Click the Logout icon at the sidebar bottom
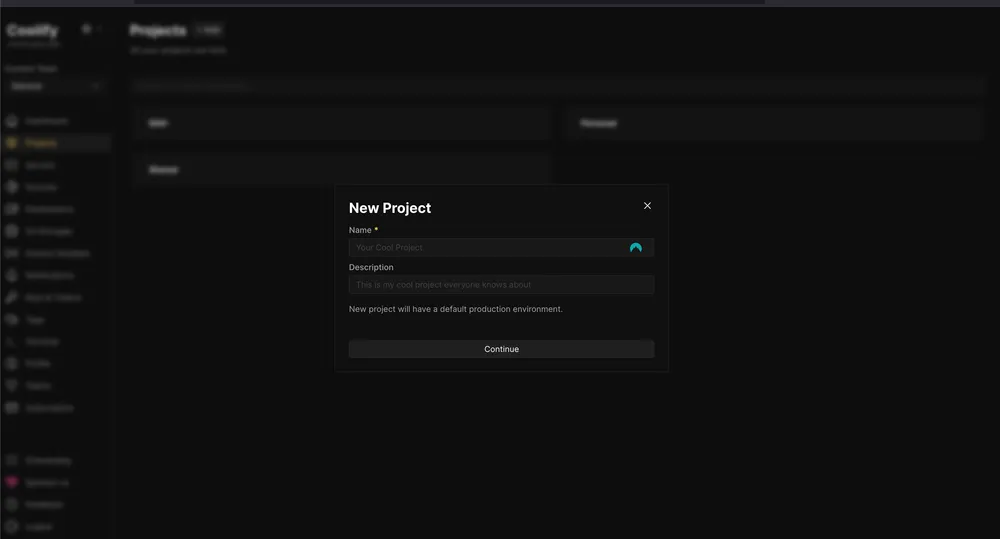The height and width of the screenshot is (539, 1000). [12, 526]
